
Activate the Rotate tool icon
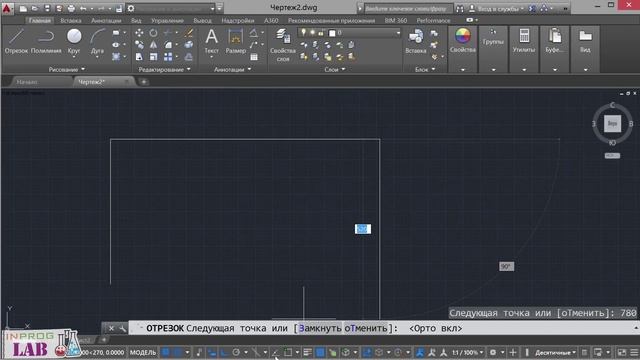click(153, 33)
